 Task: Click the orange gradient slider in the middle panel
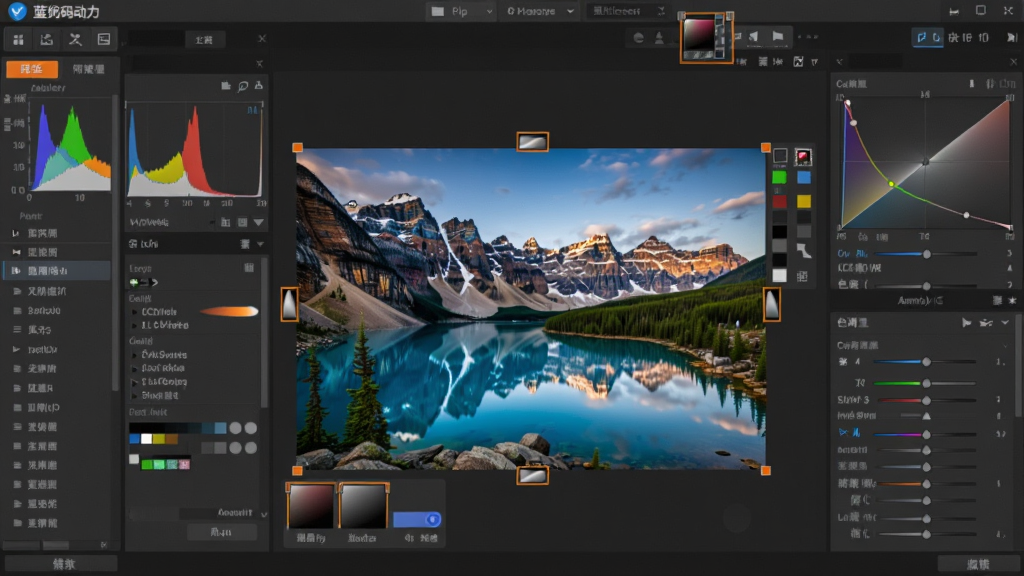[x=229, y=312]
